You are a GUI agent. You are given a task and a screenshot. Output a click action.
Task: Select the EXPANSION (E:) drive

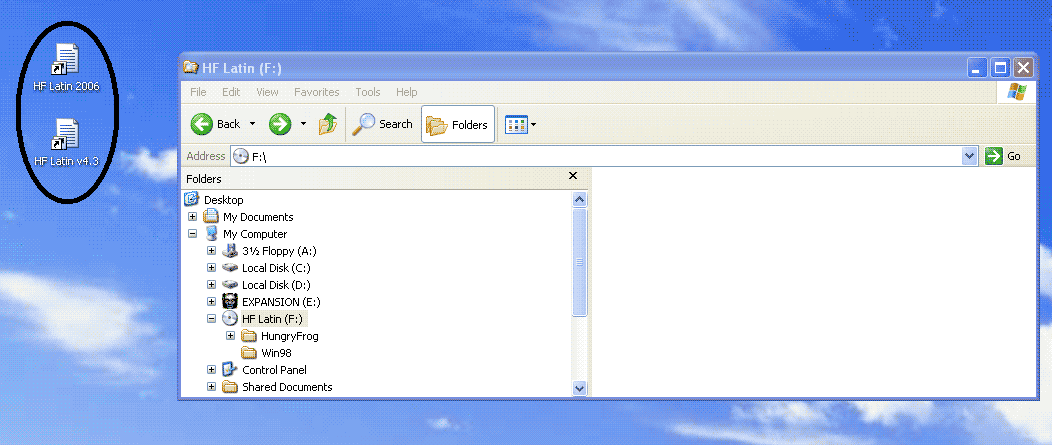pyautogui.click(x=283, y=301)
